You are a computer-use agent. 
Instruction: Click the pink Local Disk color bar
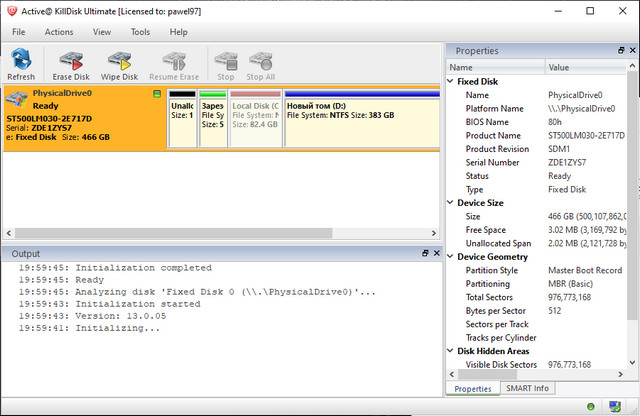click(256, 94)
